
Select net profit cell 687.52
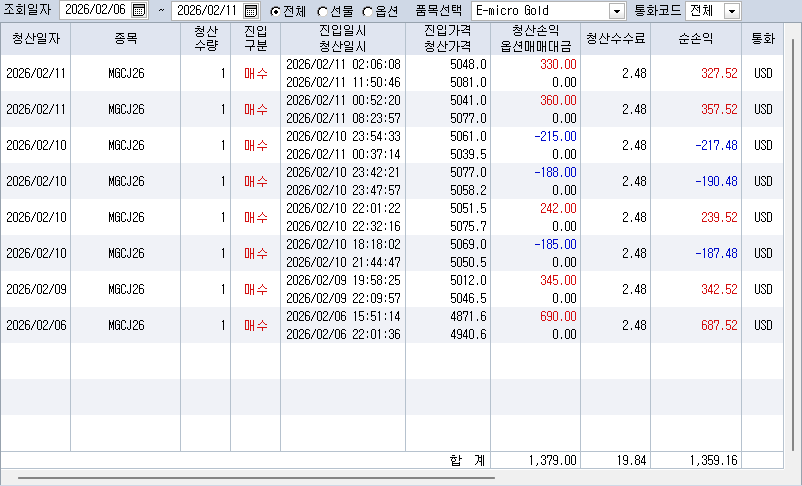(719, 325)
